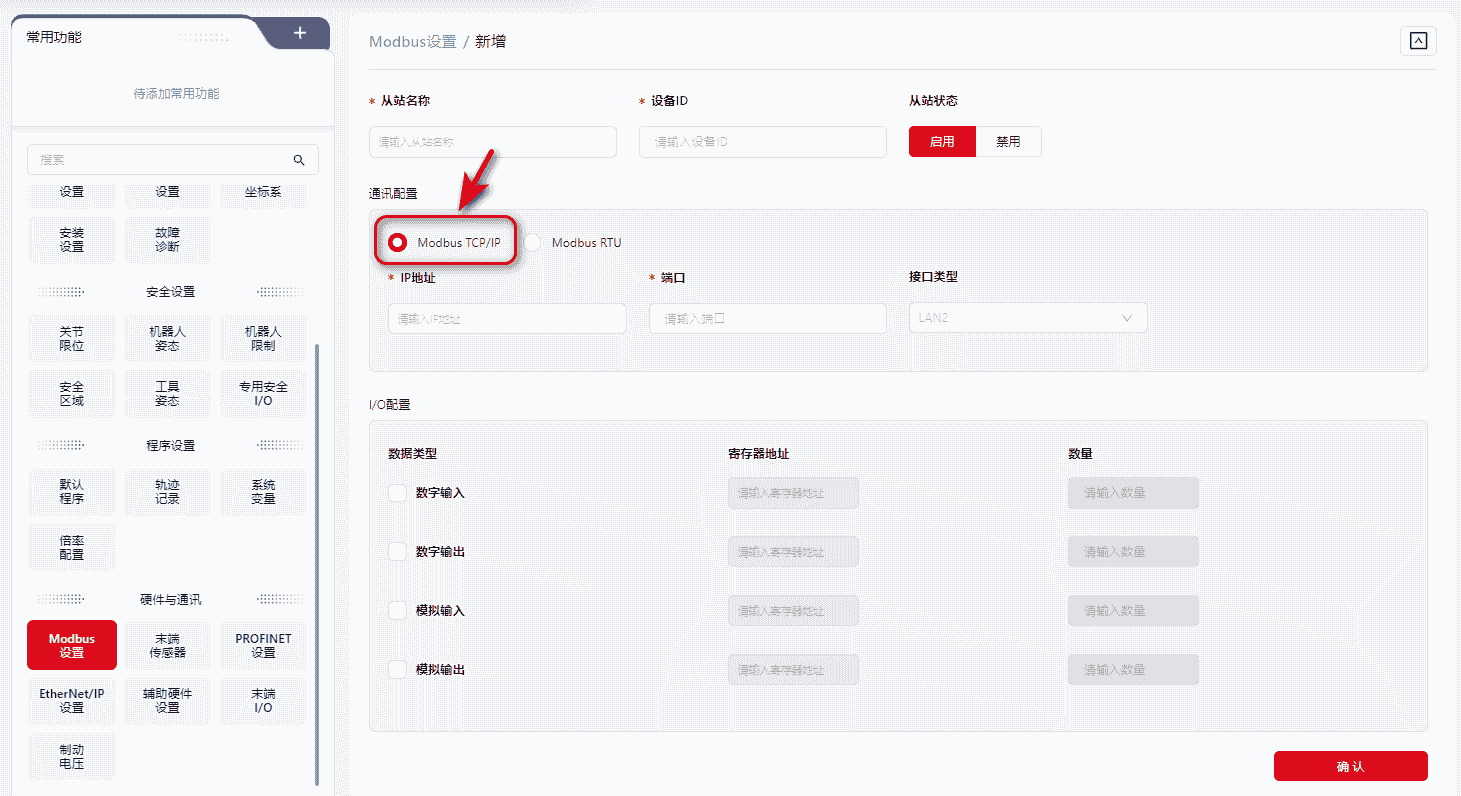1461x796 pixels.
Task: Set slave status to 启用
Action: coord(941,142)
